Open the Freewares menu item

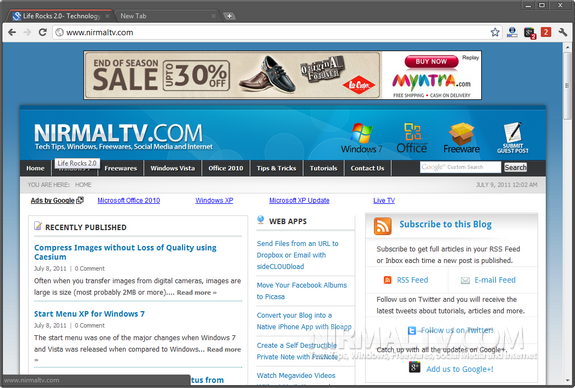point(121,168)
